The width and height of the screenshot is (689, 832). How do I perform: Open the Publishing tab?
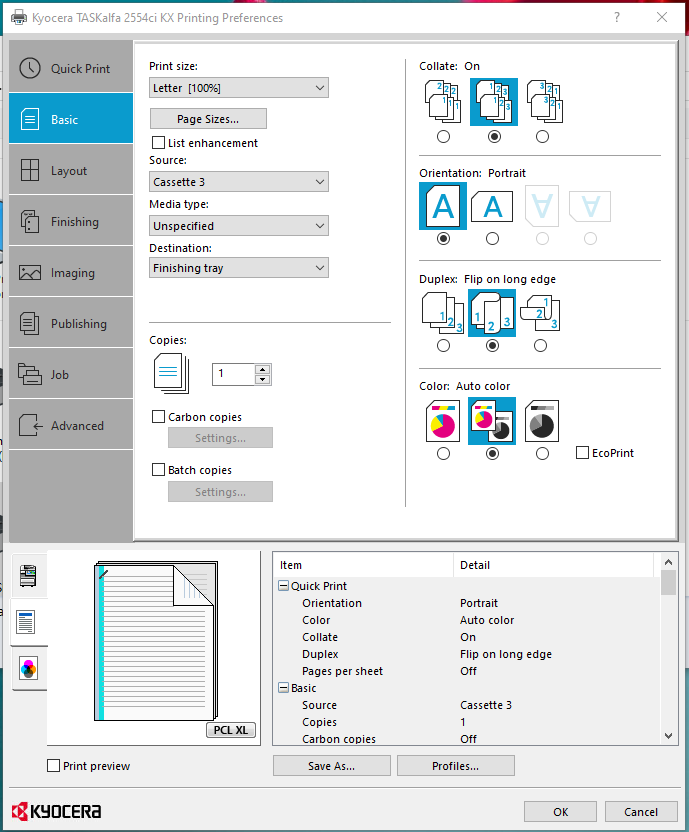click(71, 323)
